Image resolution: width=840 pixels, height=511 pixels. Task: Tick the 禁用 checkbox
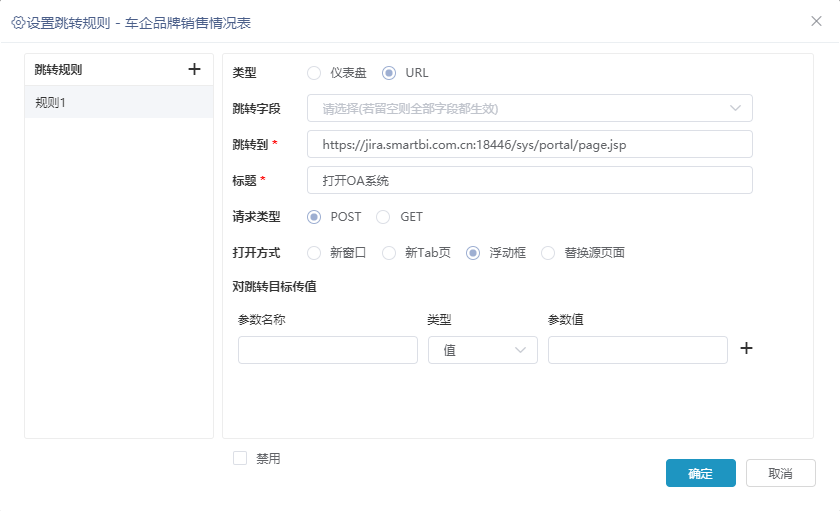(240, 458)
